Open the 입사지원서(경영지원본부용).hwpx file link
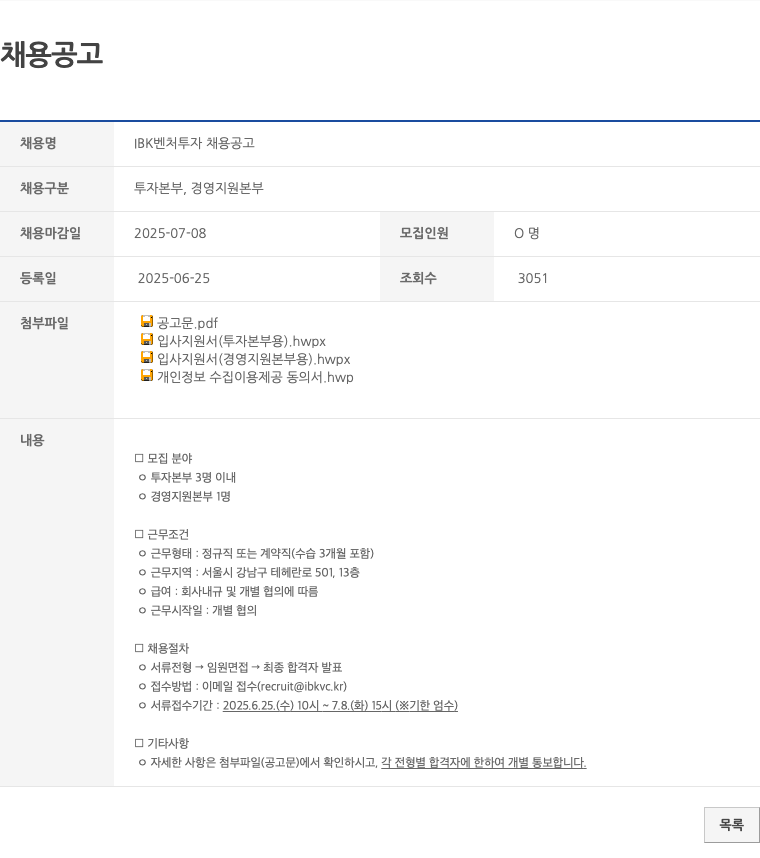This screenshot has height=858, width=760. point(253,359)
